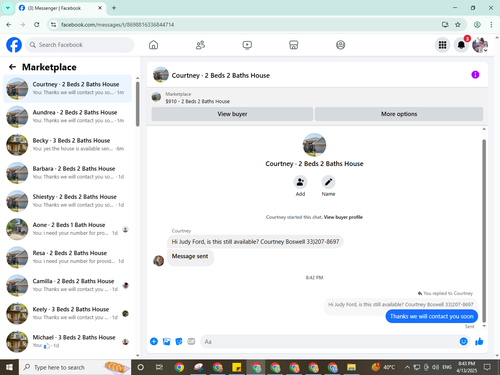Open the Michael - 3 Beds 2 Baths conversation
This screenshot has height=375, width=500.
coord(67,342)
